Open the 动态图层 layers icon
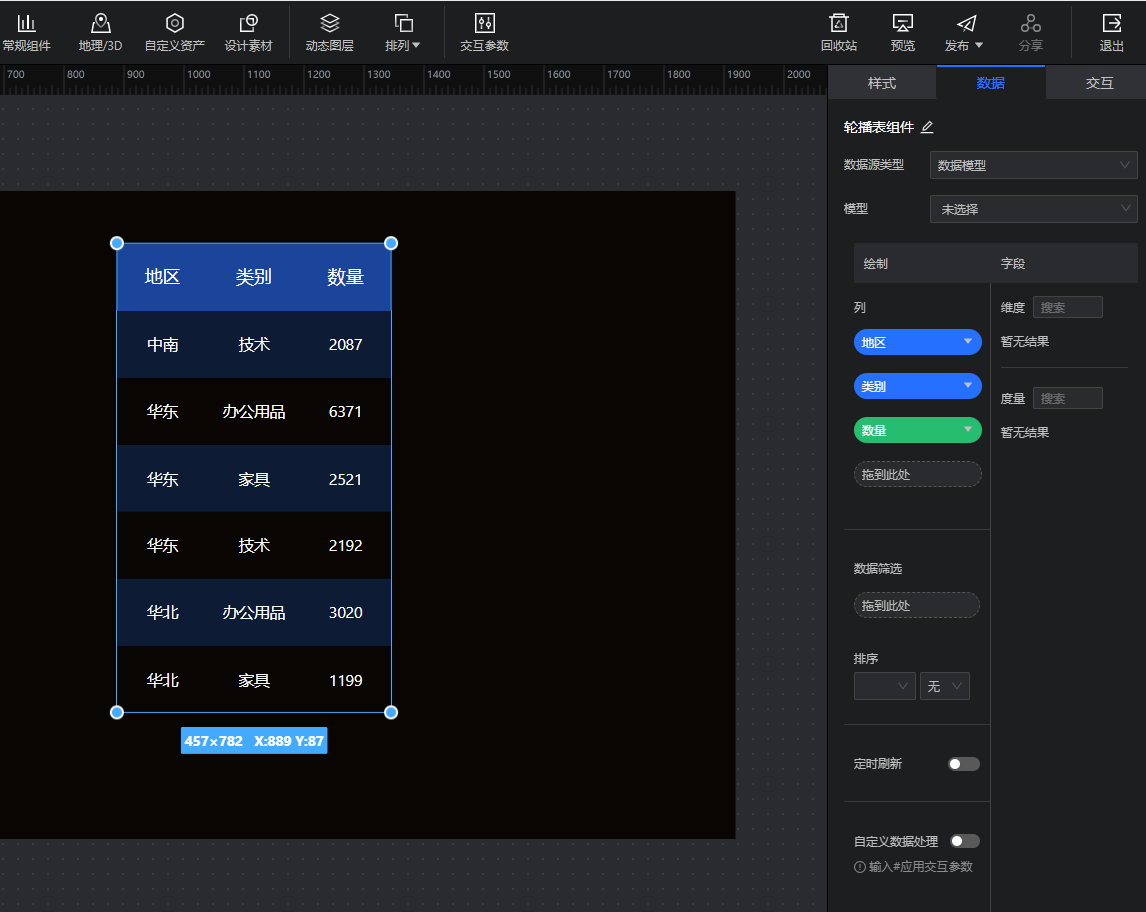Viewport: 1146px width, 912px height. [x=329, y=24]
